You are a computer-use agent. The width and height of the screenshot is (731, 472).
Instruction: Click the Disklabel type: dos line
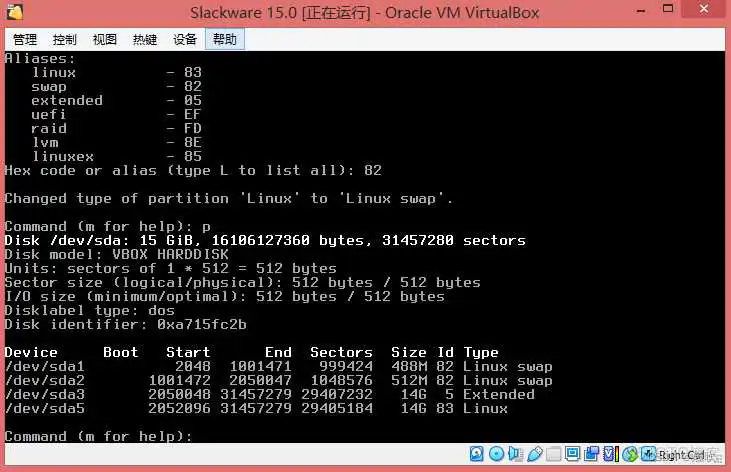click(90, 311)
